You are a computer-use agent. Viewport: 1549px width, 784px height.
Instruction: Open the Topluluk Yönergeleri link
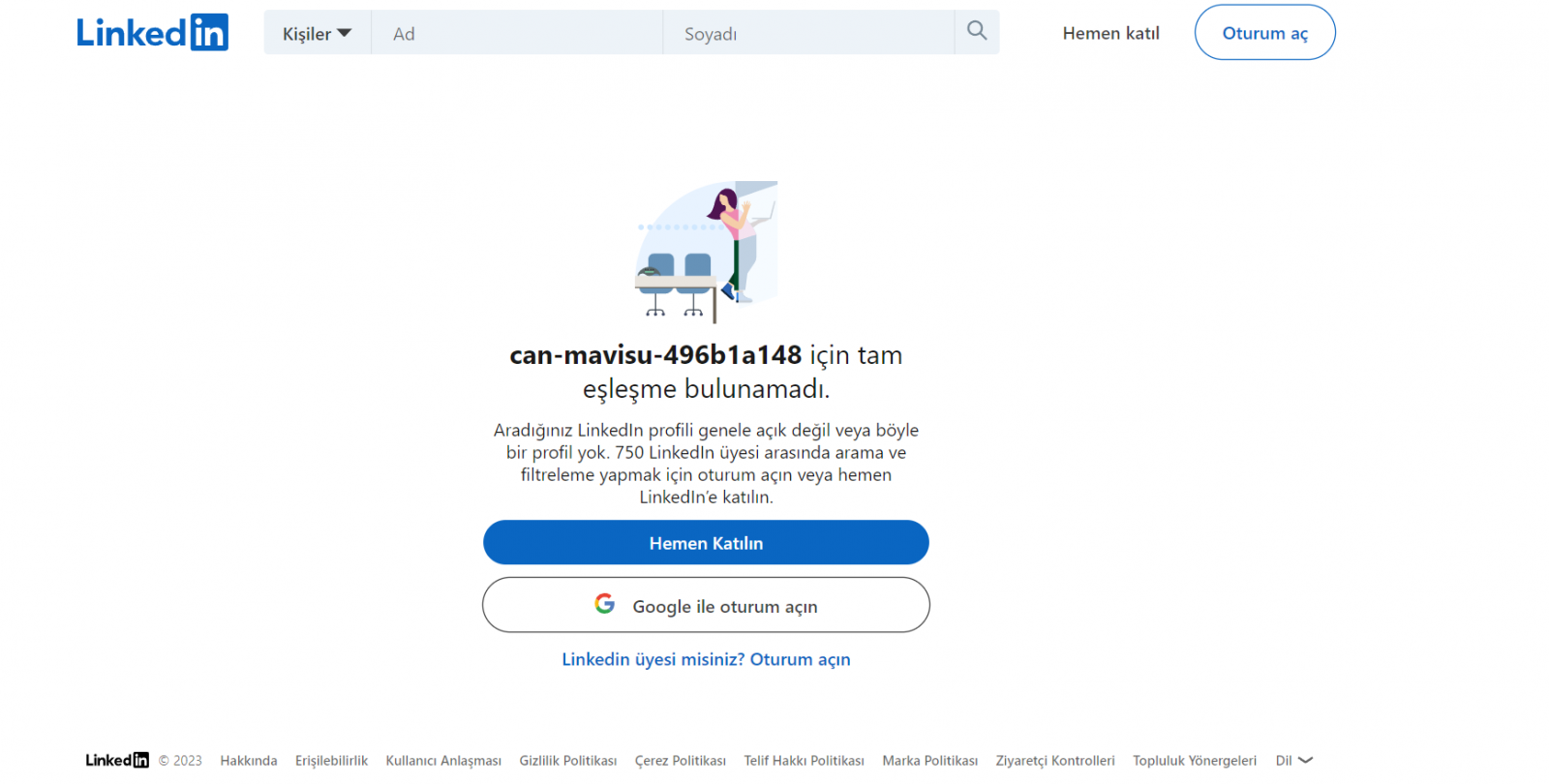coord(1195,761)
